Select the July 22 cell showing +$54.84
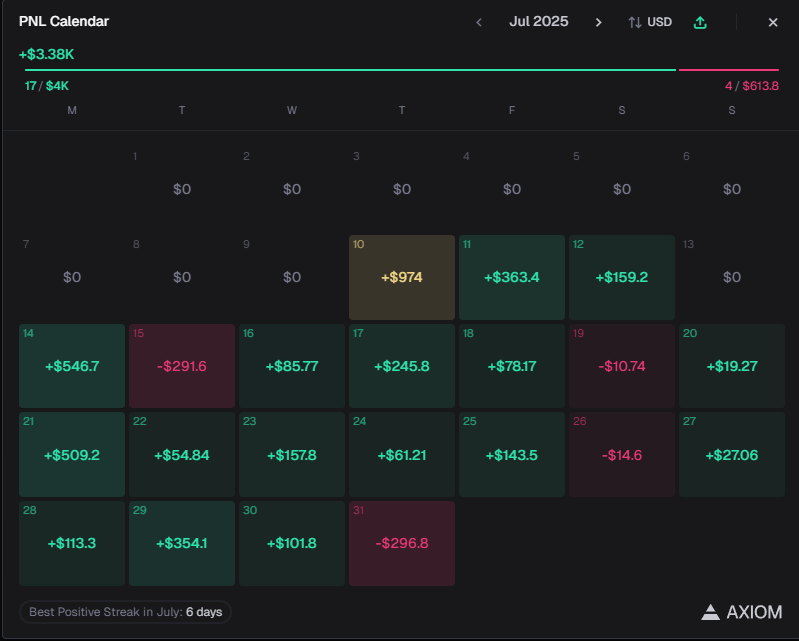799x641 pixels. 182,455
